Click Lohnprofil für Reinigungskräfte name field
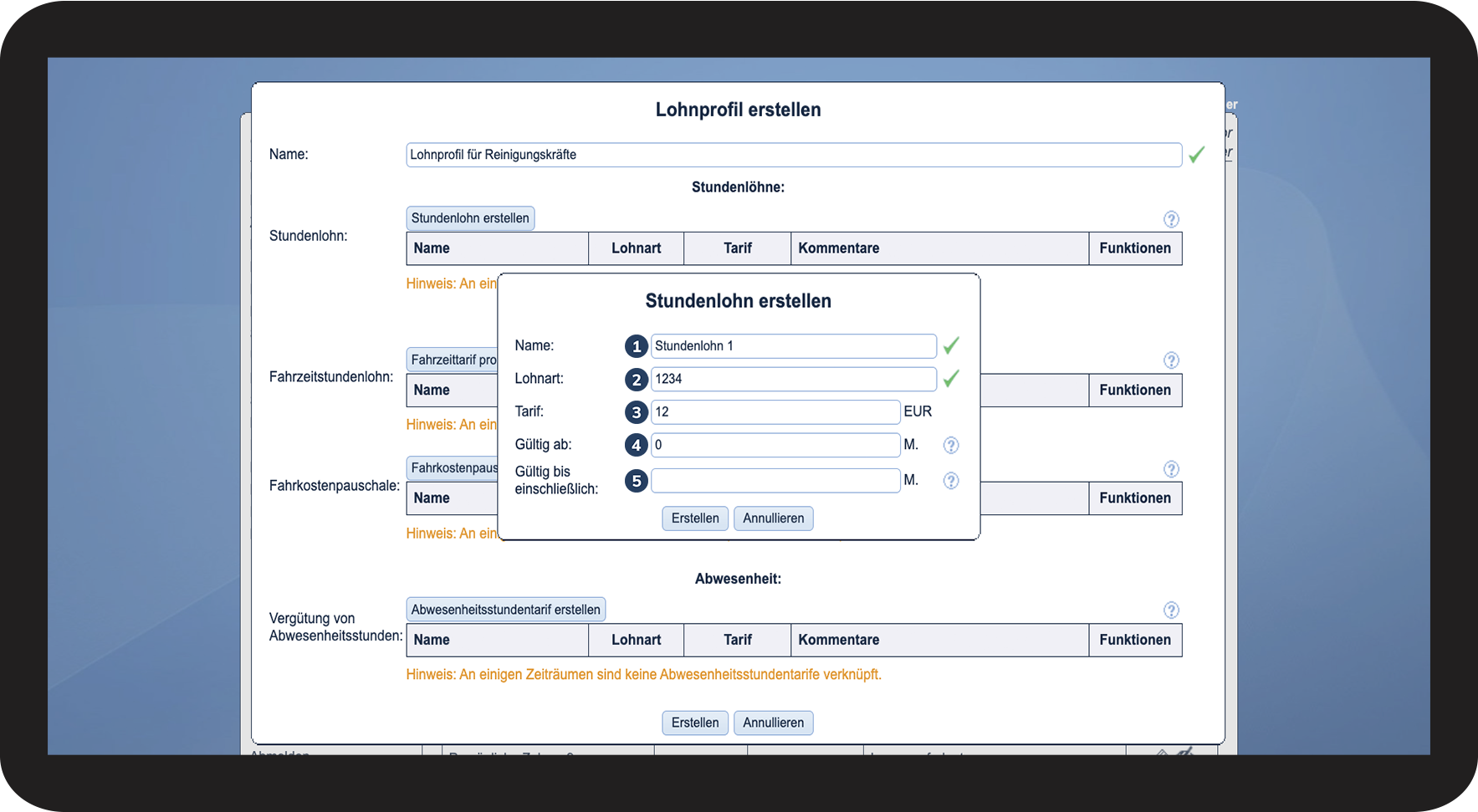The height and width of the screenshot is (812, 1478). 794,155
